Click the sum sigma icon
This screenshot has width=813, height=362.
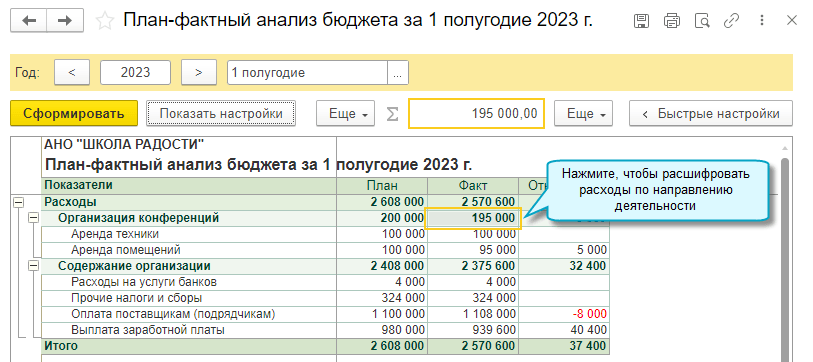393,114
